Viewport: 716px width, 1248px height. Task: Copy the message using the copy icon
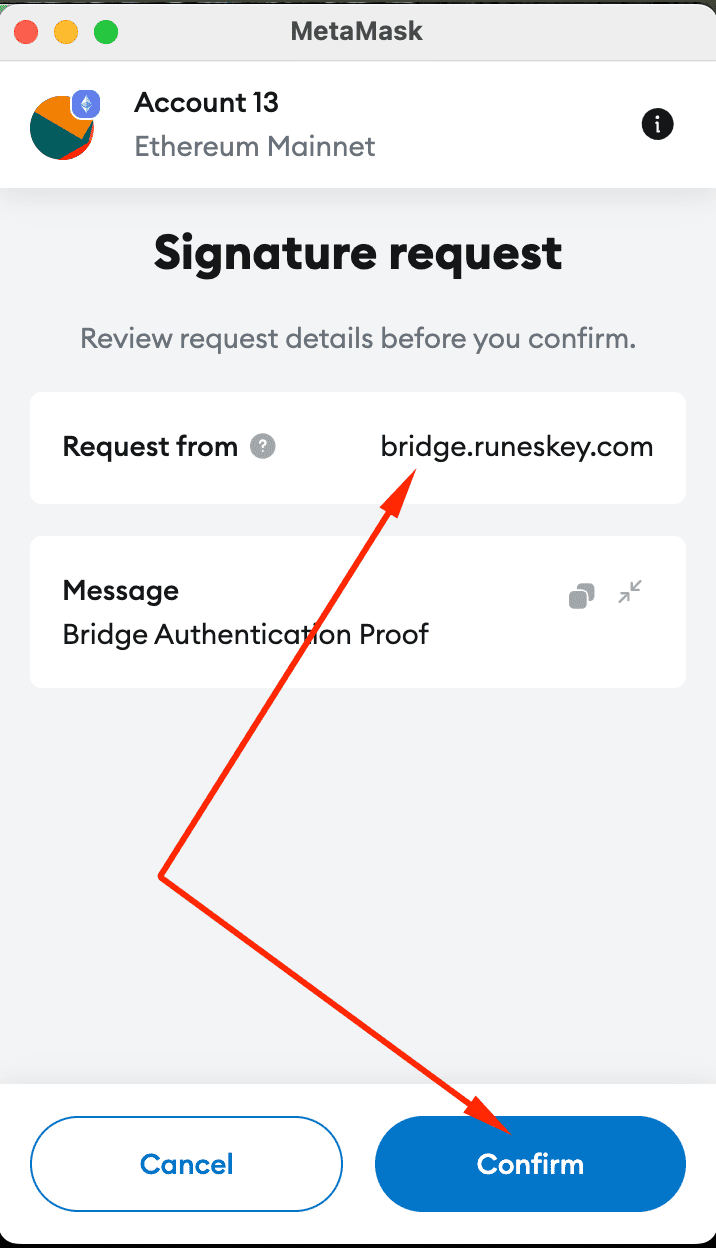[x=581, y=593]
